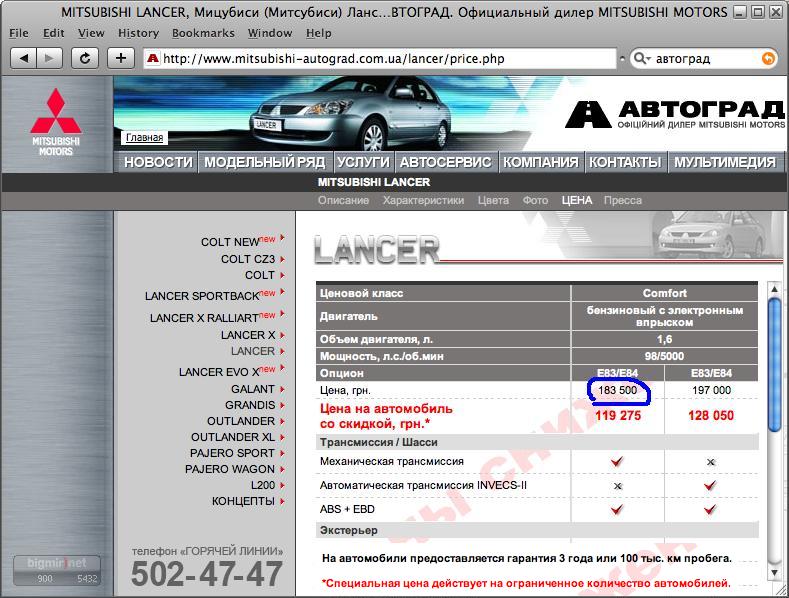Click the site favicon in address bar
Image resolution: width=789 pixels, height=598 pixels.
152,58
